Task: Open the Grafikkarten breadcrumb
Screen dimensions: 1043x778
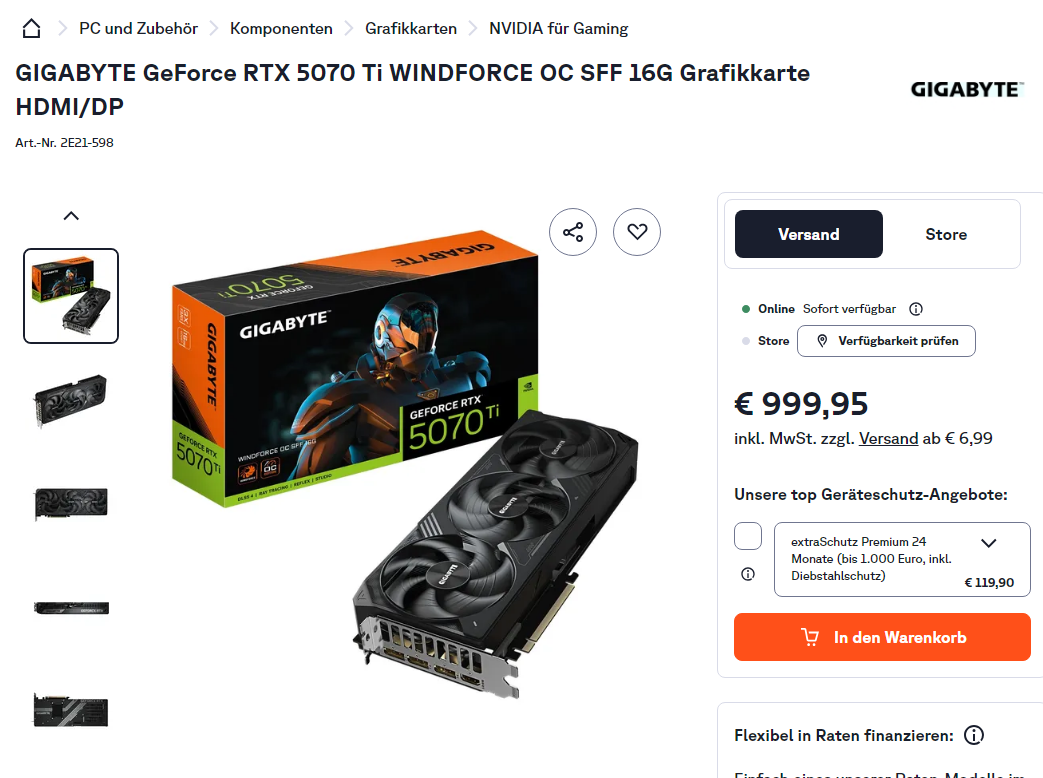Action: 411,29
